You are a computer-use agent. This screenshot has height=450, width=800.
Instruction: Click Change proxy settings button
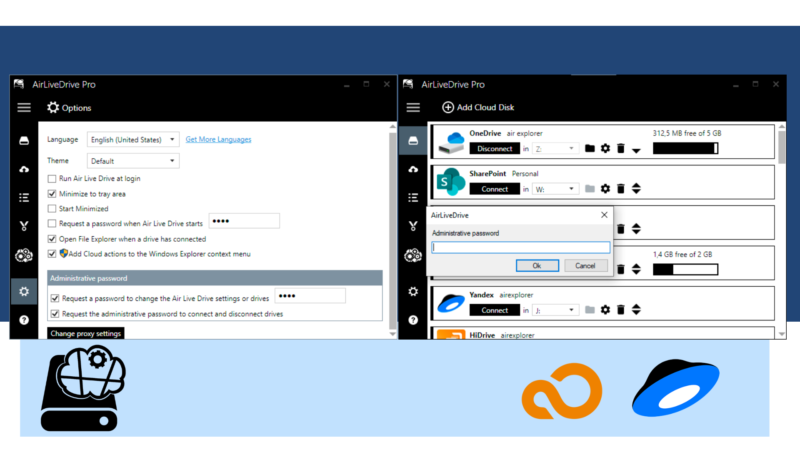[86, 333]
